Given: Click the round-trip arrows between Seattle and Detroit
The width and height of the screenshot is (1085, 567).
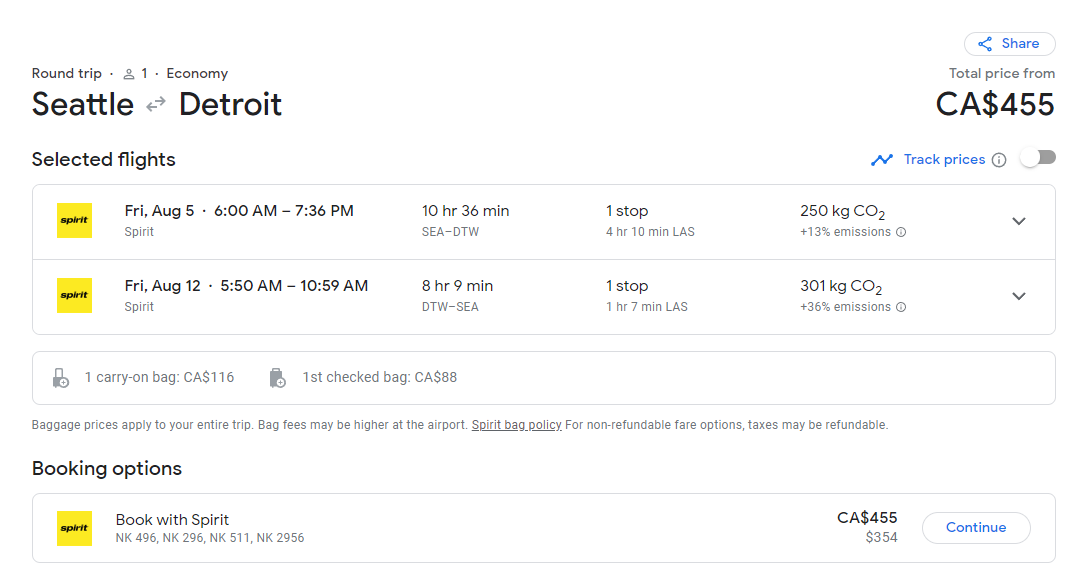Looking at the screenshot, I should [156, 104].
